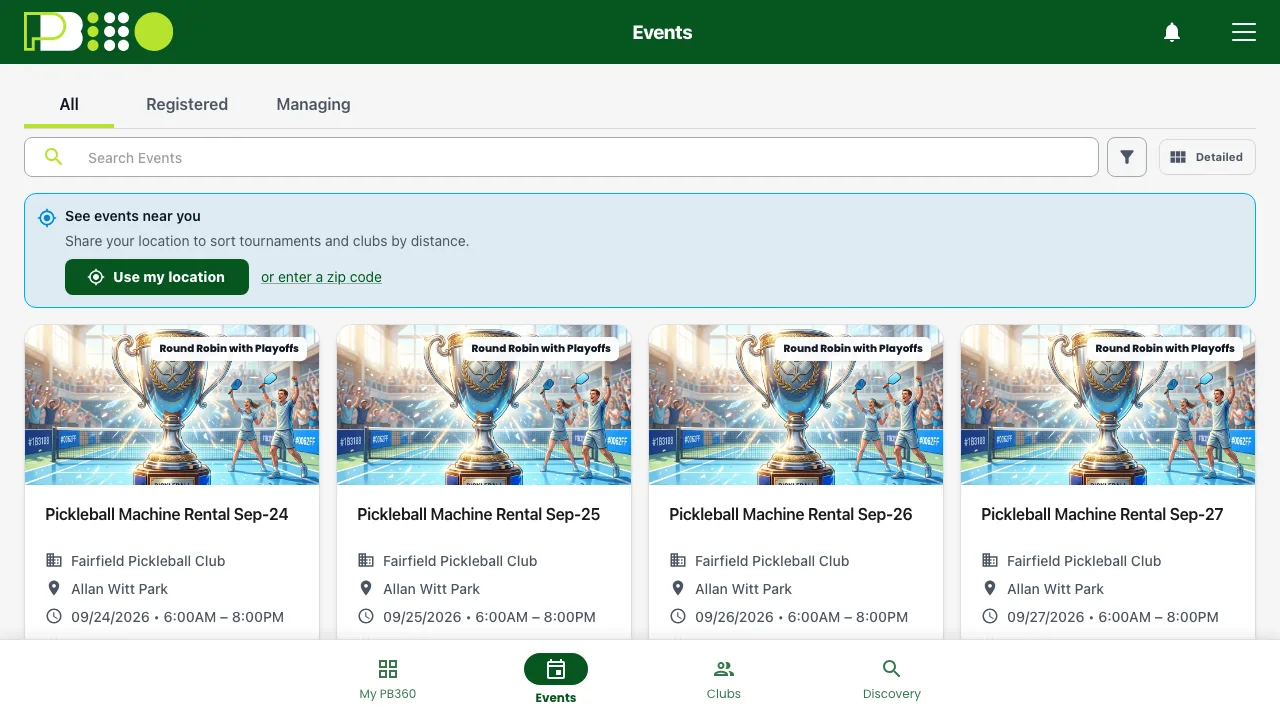Click the search magnifier icon
The image size is (1280, 720).
(x=54, y=157)
